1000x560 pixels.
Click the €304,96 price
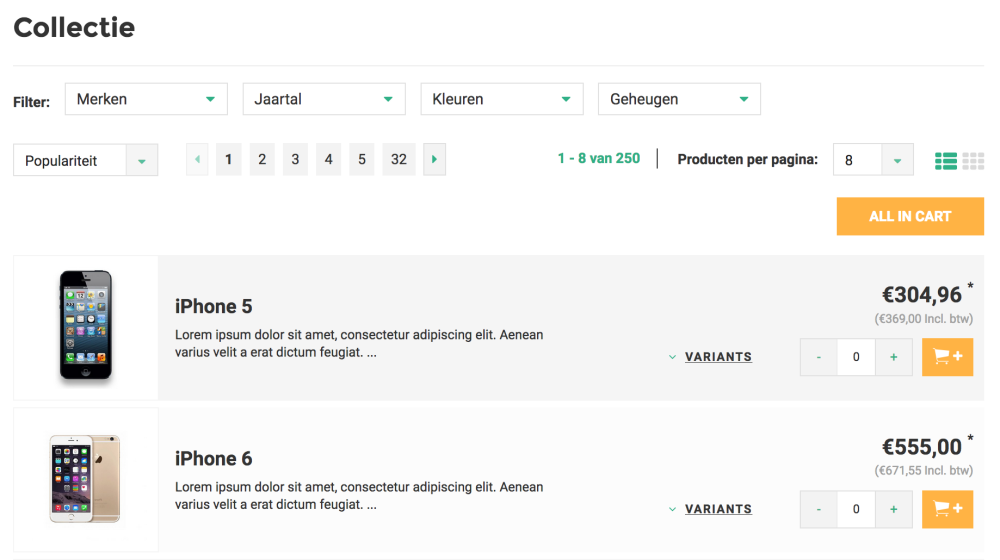point(922,295)
